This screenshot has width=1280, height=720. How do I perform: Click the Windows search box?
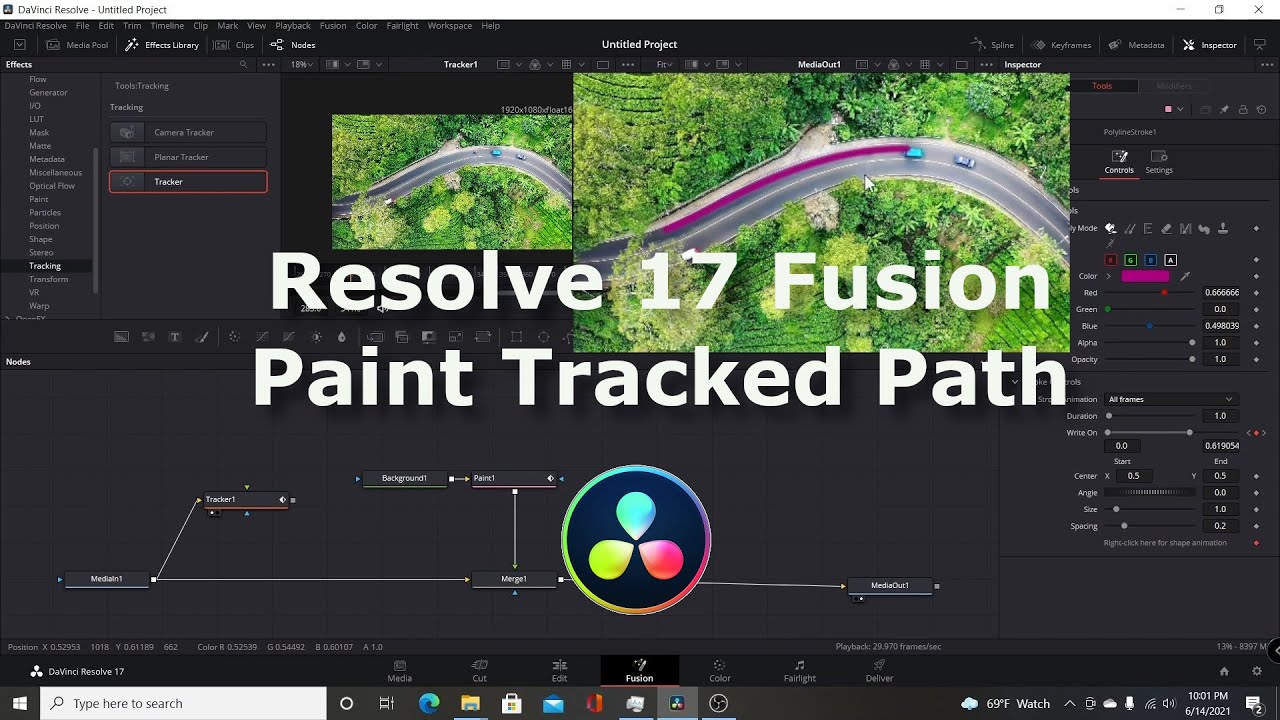[183, 703]
